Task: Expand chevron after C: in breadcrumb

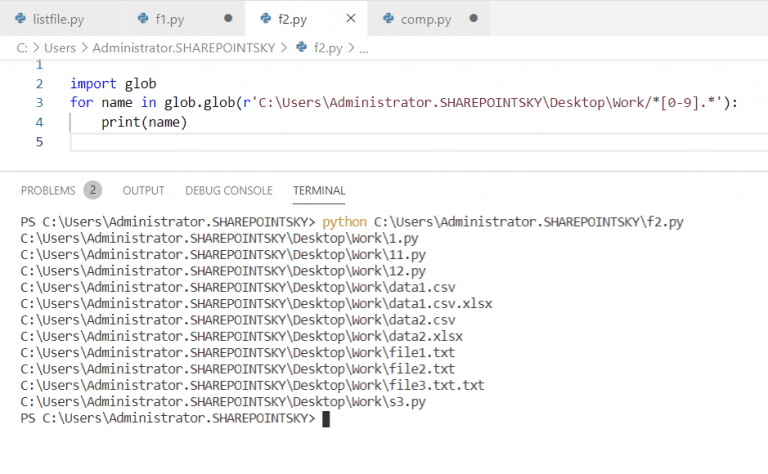Action: tap(36, 48)
